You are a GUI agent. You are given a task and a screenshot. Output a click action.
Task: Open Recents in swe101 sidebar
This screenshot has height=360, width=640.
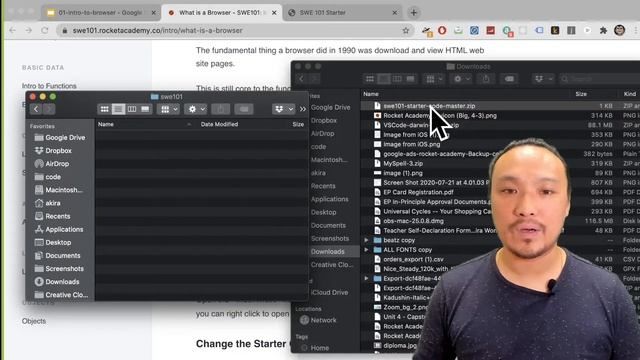53,216
